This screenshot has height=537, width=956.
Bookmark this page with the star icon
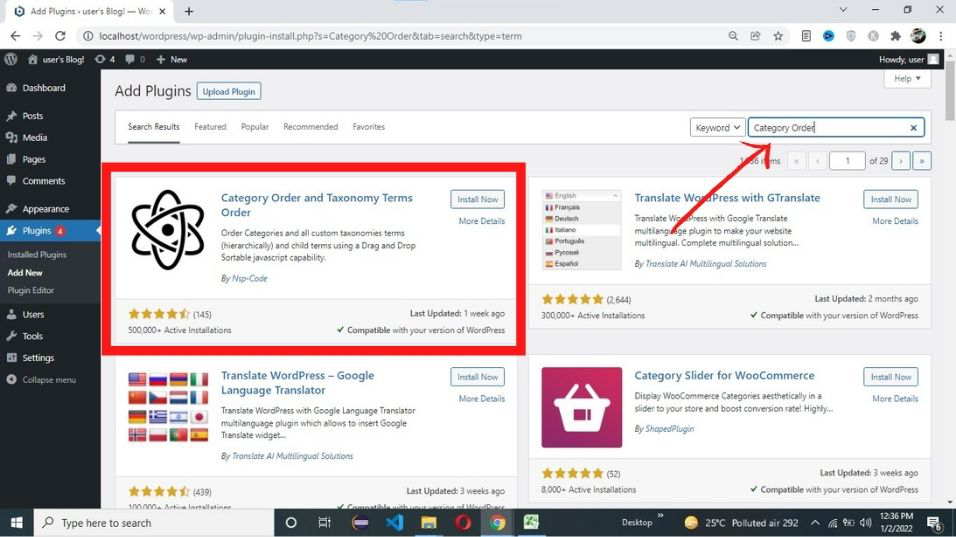[778, 36]
